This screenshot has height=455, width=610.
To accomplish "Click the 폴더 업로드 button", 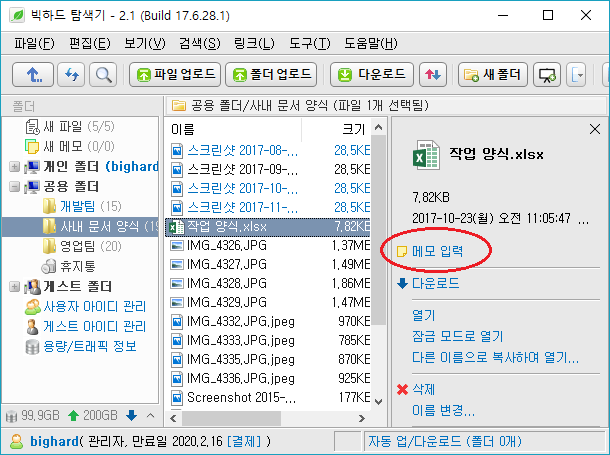I will click(271, 74).
